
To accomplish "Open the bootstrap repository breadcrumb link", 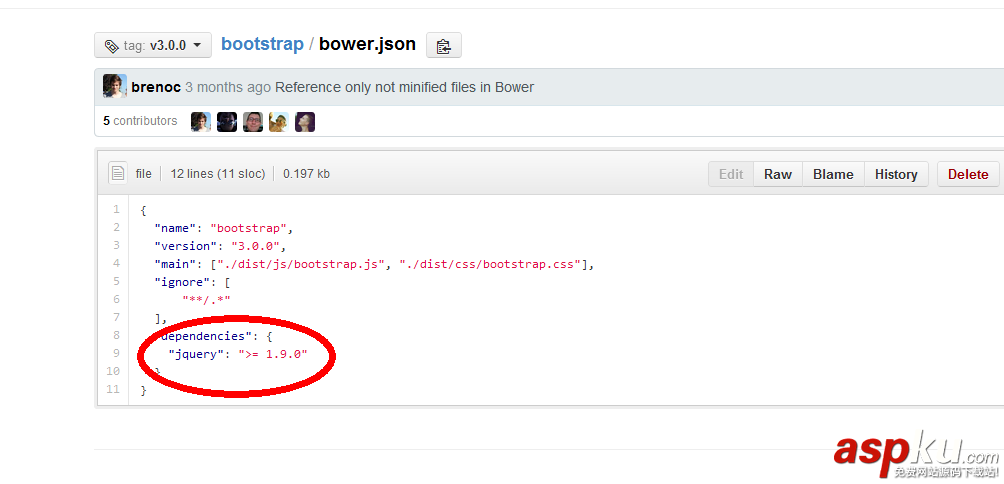I will pos(262,44).
